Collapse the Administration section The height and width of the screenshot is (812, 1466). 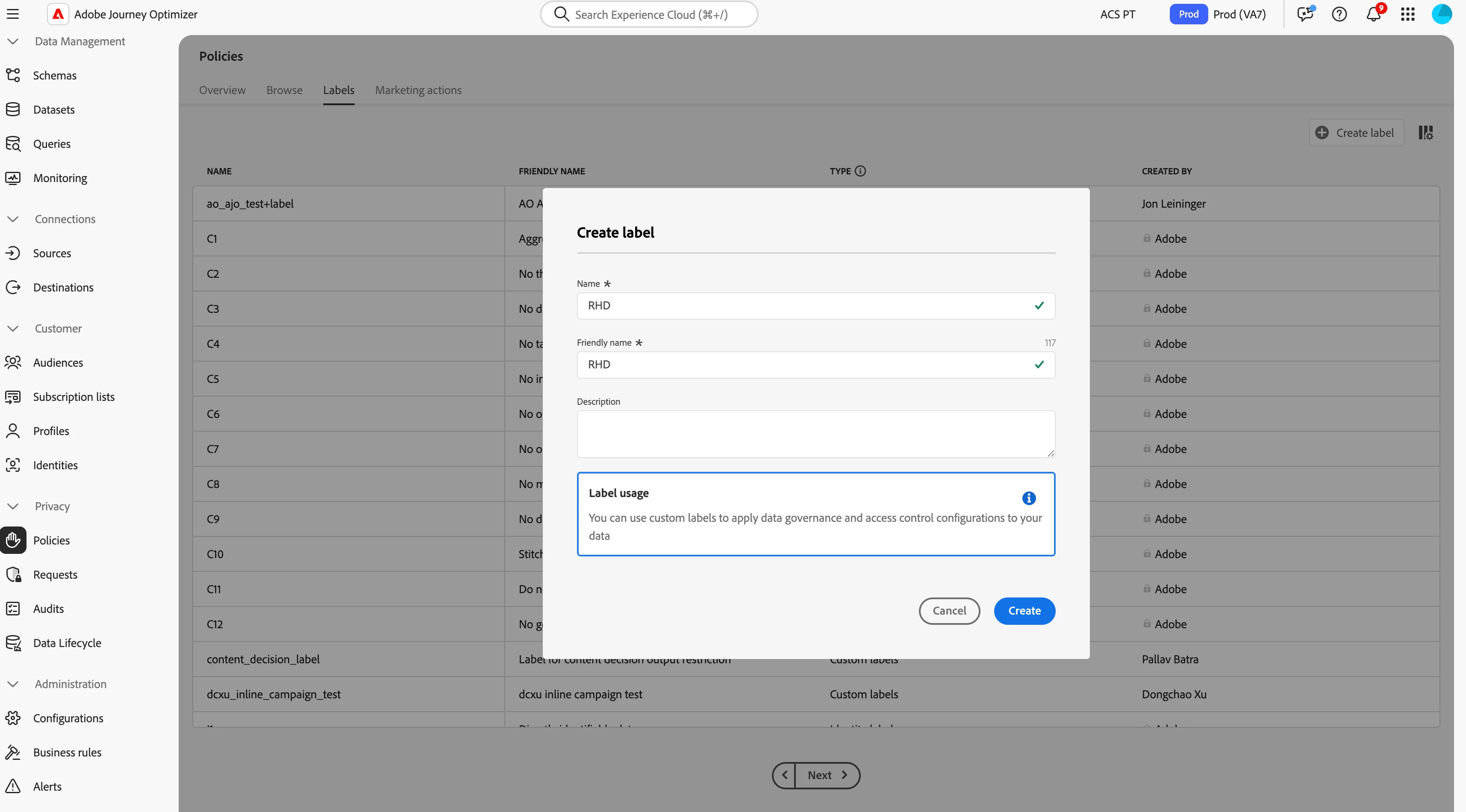click(13, 683)
